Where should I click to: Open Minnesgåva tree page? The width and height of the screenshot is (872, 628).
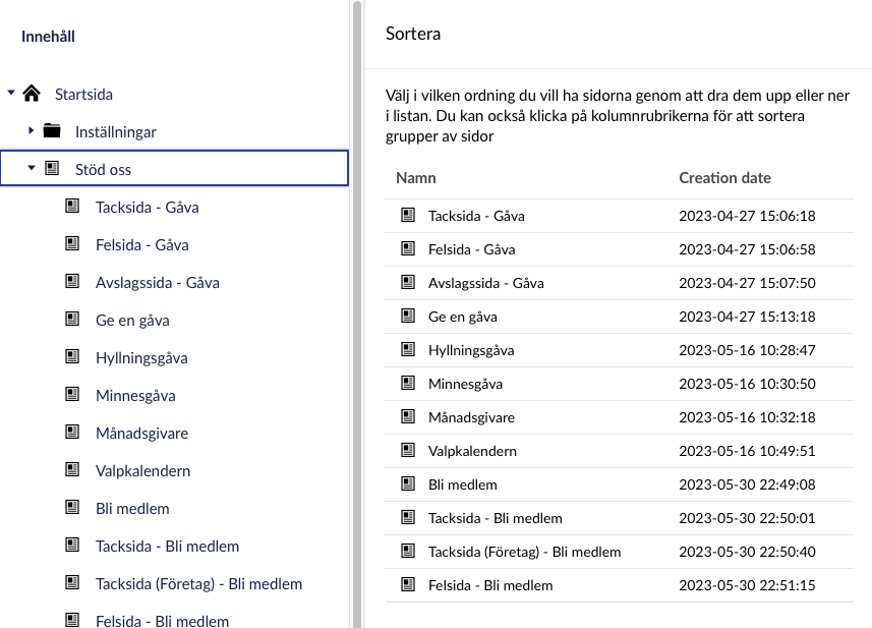(x=136, y=396)
